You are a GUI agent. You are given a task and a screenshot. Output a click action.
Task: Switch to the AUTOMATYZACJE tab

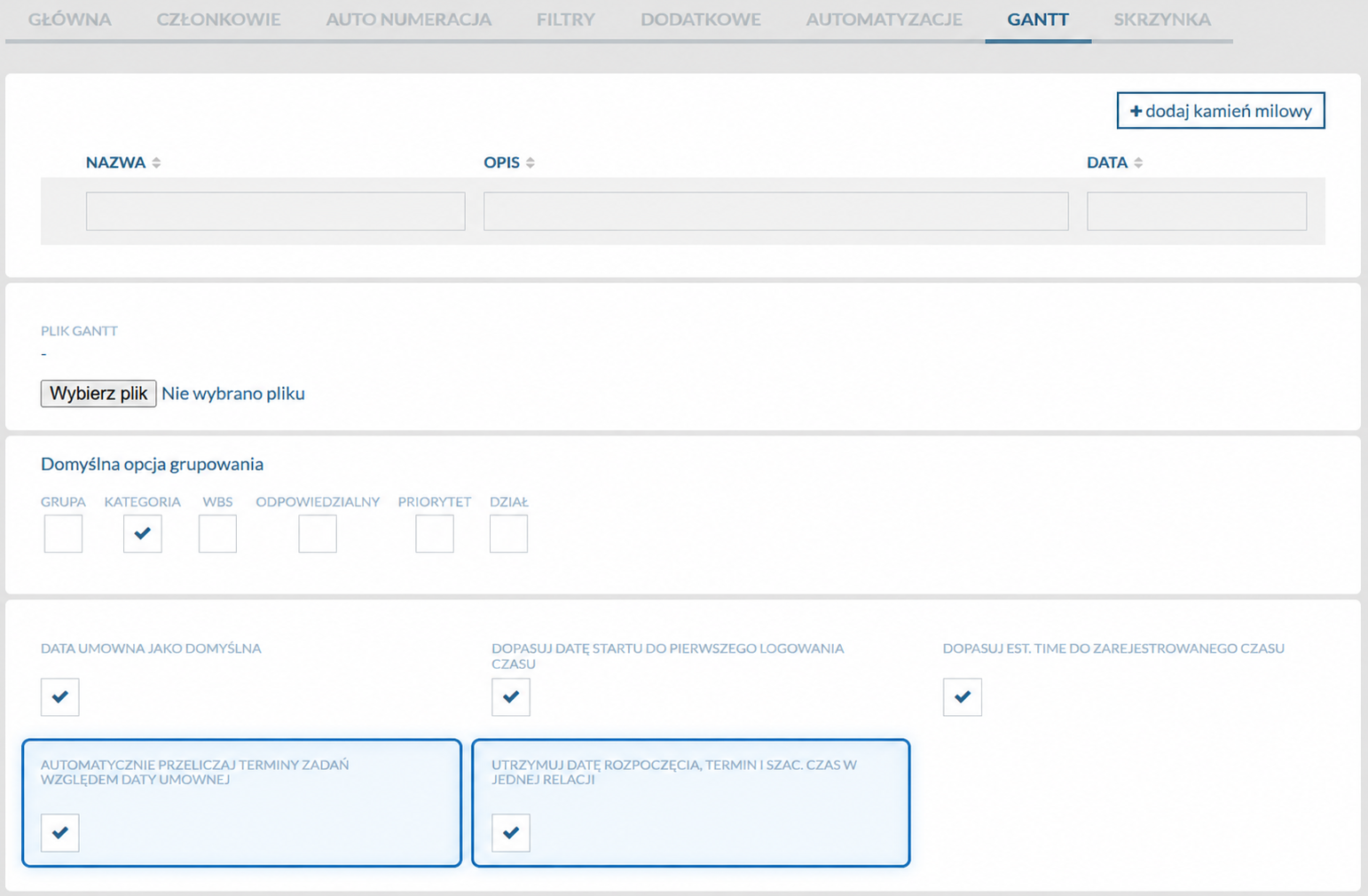coord(884,20)
